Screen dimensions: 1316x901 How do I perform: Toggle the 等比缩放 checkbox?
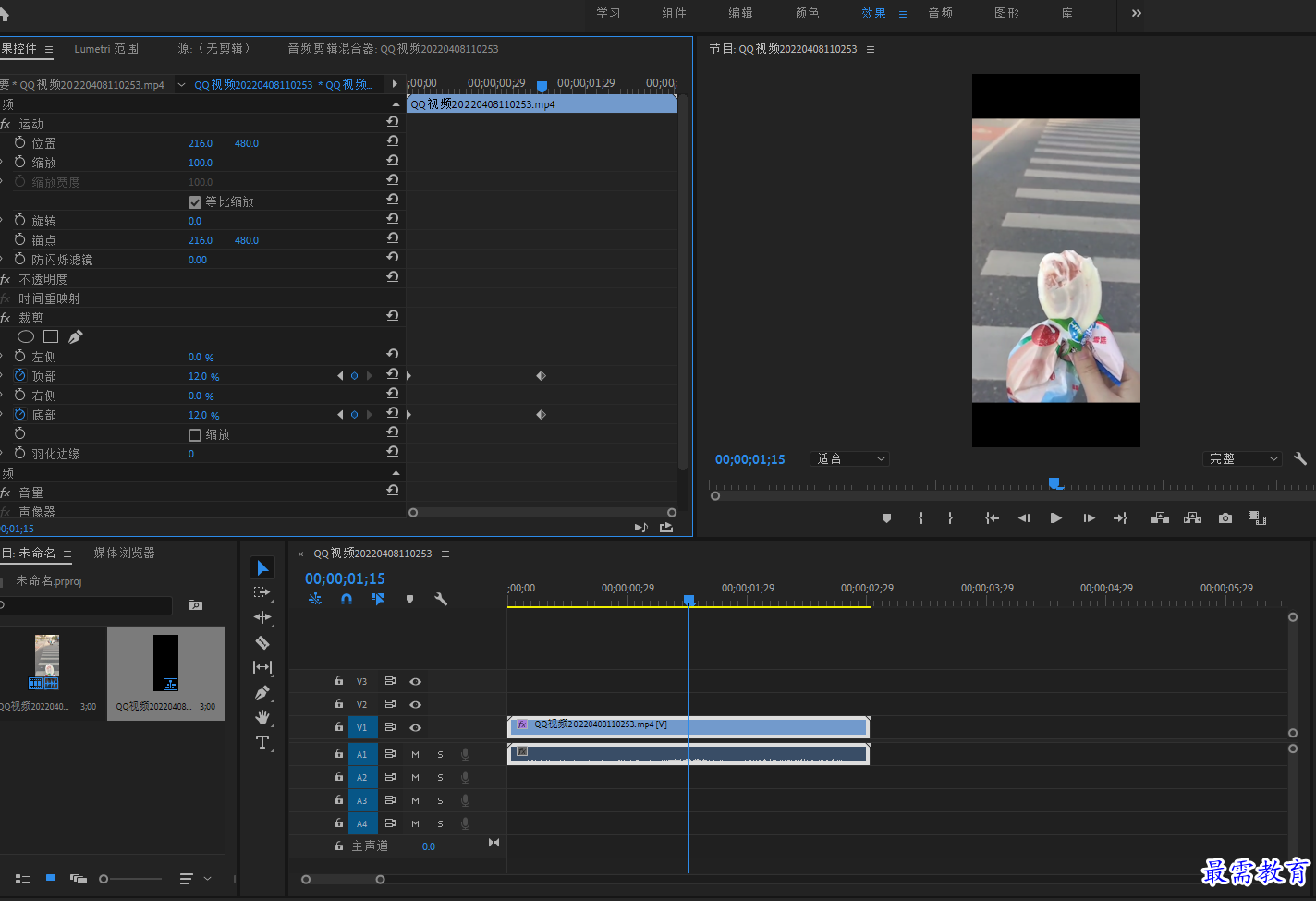[x=195, y=202]
